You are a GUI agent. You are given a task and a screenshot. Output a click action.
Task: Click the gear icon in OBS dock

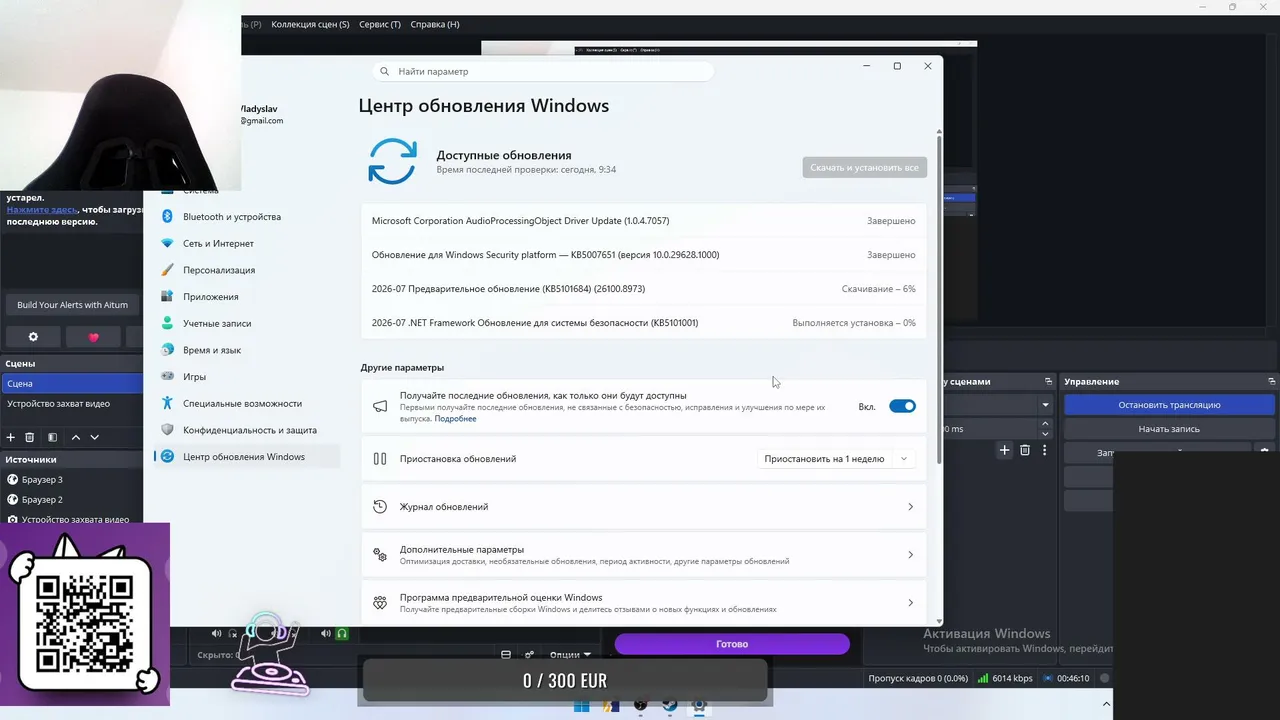[33, 337]
